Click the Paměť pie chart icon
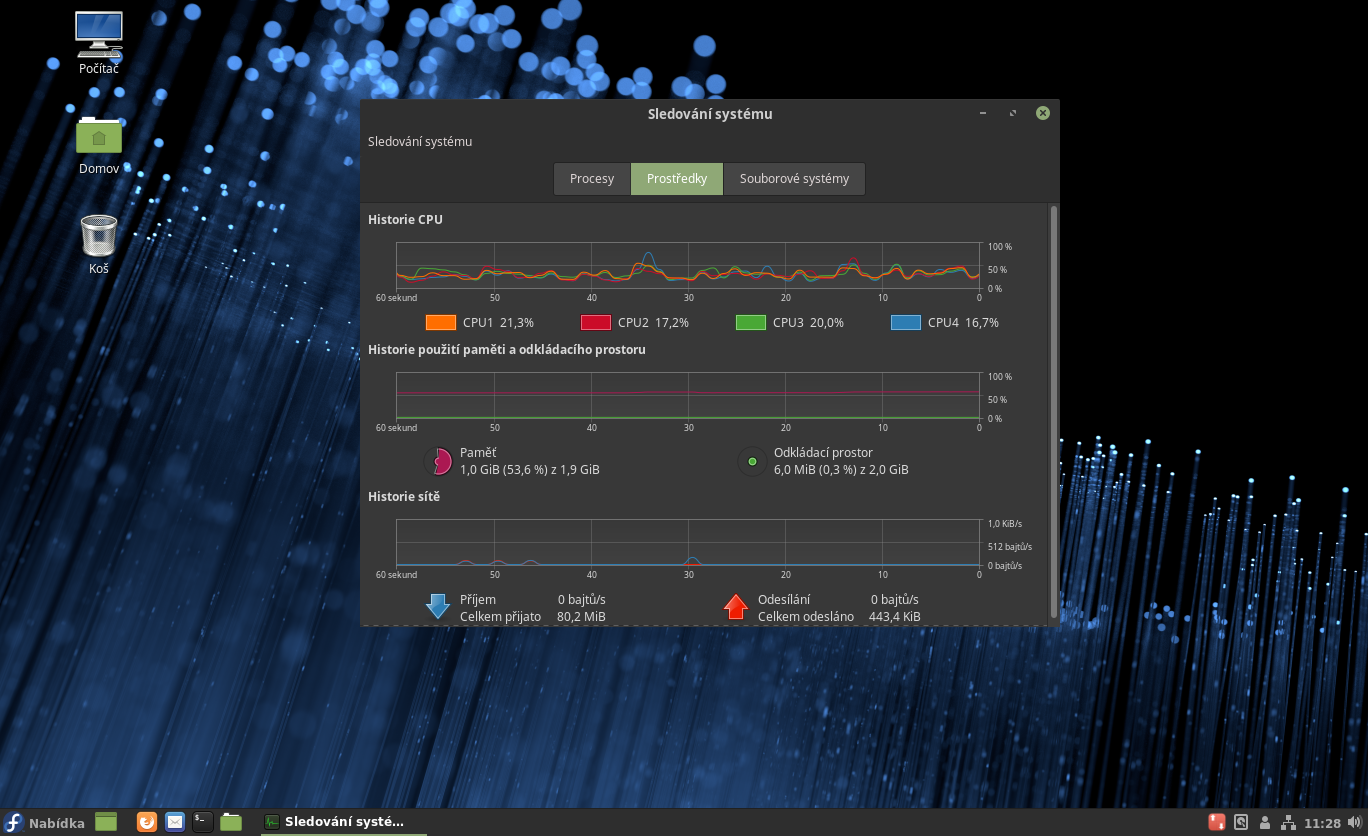 [x=438, y=461]
